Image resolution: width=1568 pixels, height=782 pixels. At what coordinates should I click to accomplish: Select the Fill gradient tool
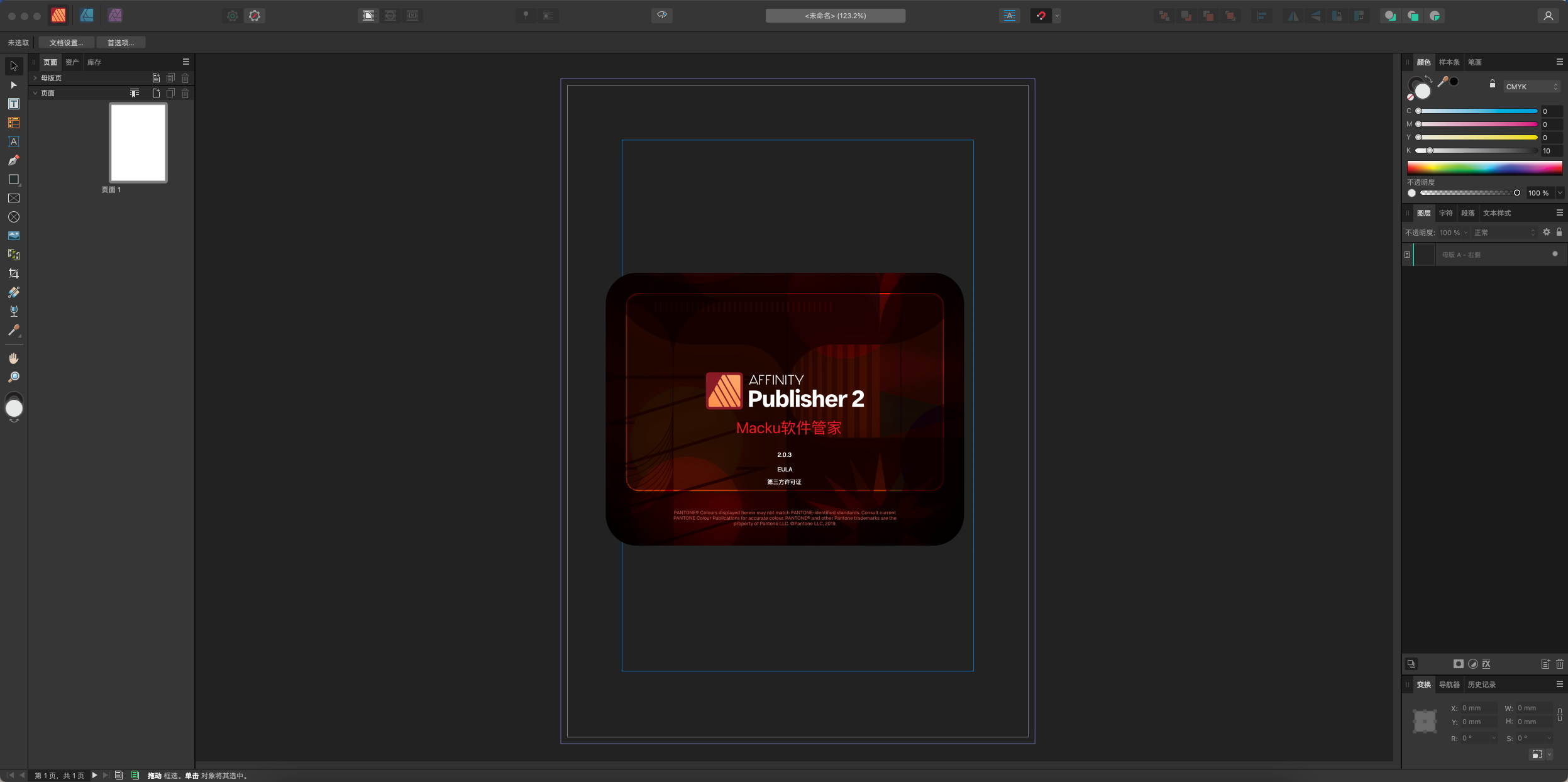14,292
